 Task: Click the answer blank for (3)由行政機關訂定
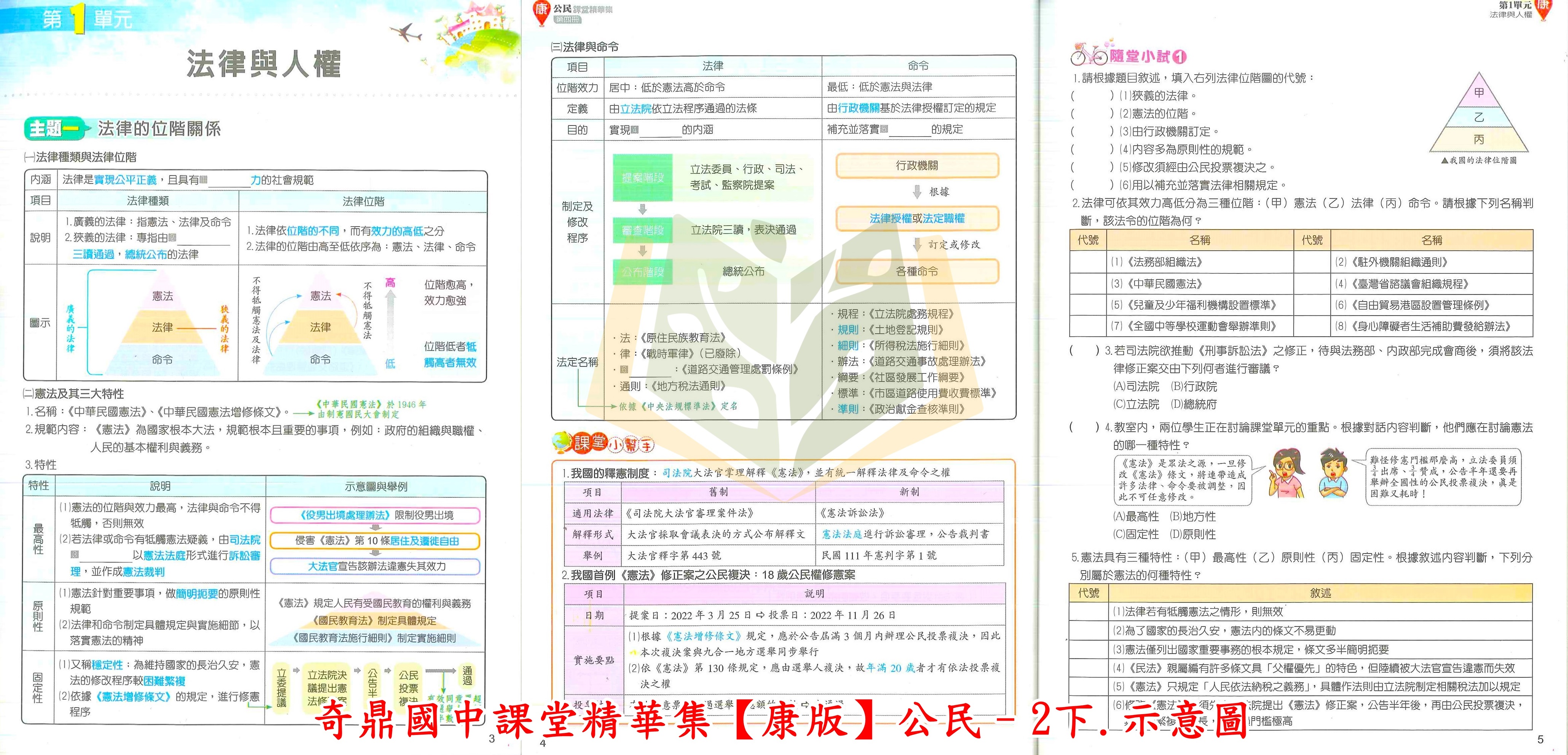coord(1093,131)
